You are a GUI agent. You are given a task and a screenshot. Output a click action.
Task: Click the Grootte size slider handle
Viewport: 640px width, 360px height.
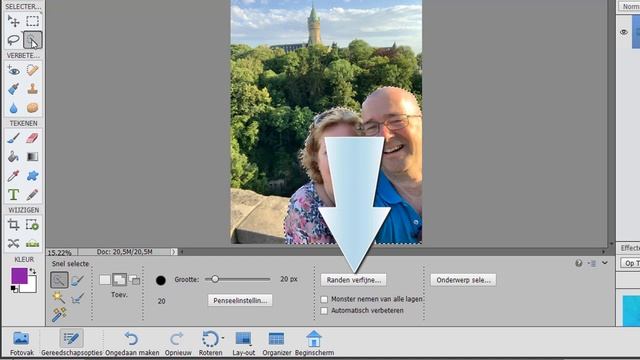pos(215,279)
